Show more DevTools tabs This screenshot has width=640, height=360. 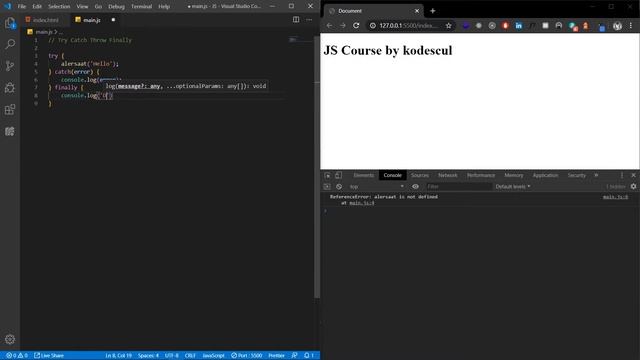pos(596,175)
